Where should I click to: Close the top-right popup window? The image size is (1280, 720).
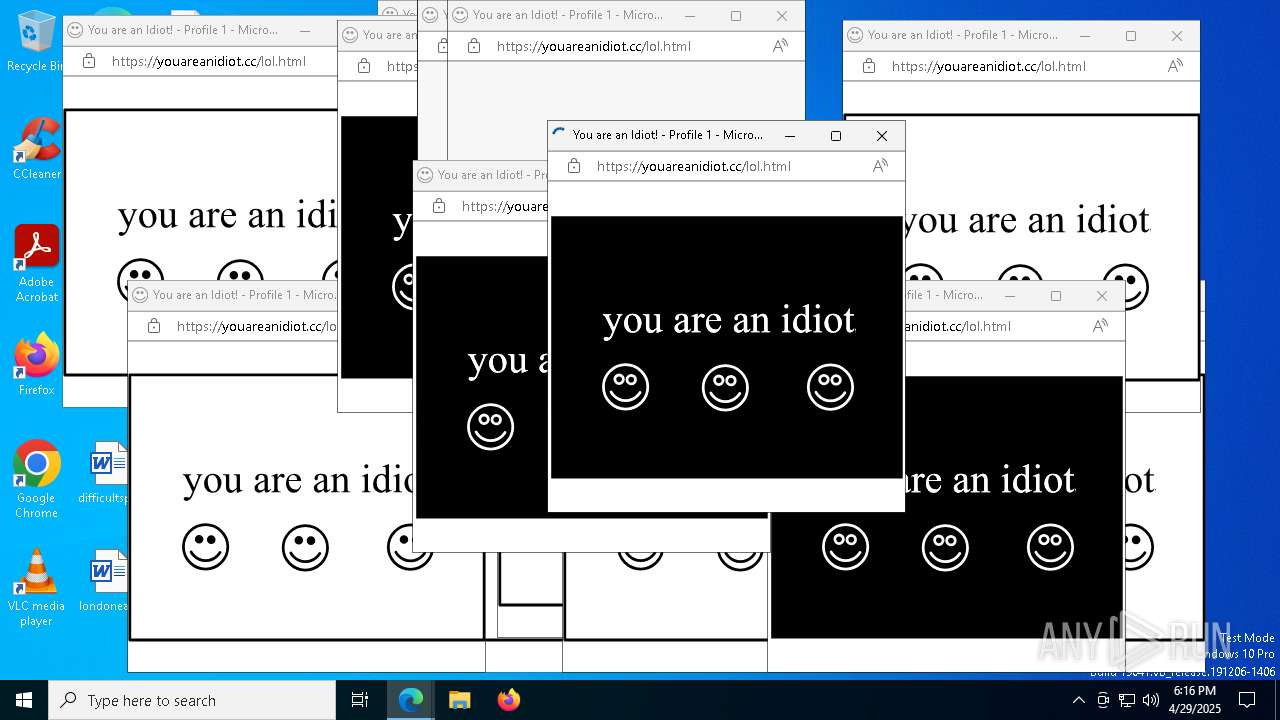1177,35
